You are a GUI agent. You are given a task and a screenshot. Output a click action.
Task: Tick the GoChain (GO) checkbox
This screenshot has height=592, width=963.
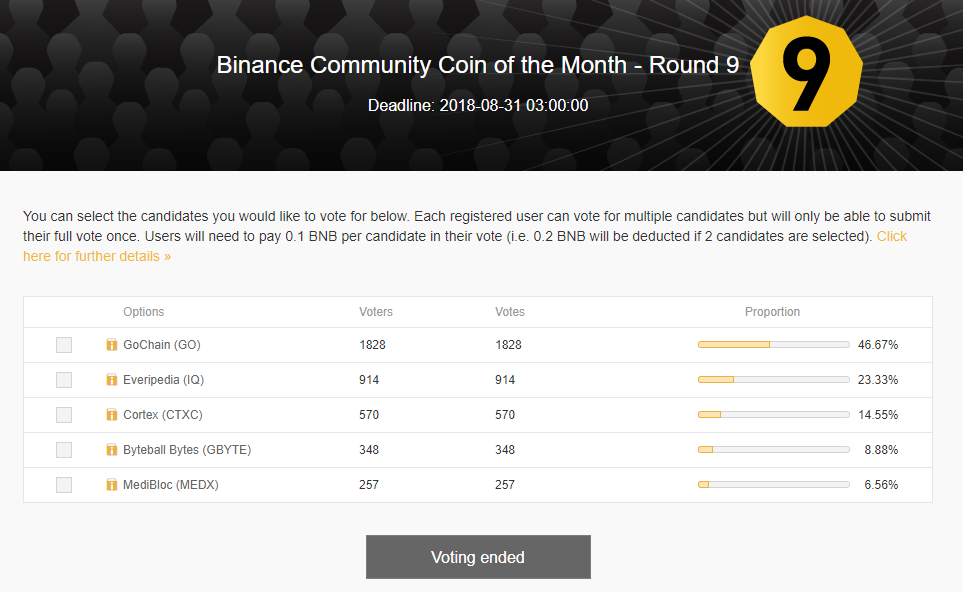click(x=64, y=345)
